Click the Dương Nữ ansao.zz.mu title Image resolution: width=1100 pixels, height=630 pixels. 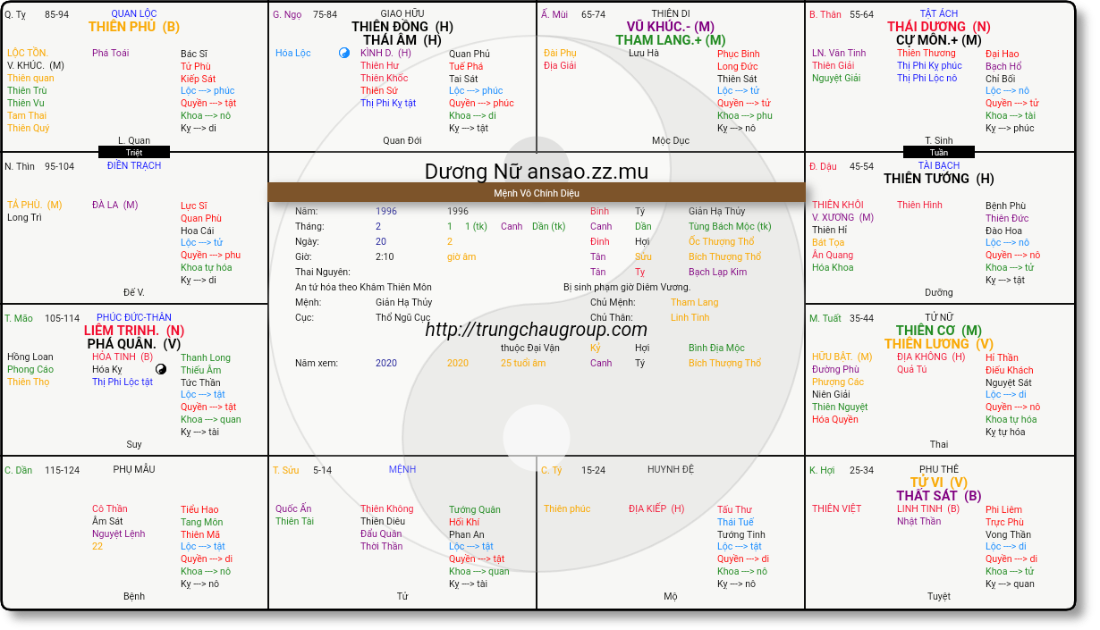tap(536, 171)
